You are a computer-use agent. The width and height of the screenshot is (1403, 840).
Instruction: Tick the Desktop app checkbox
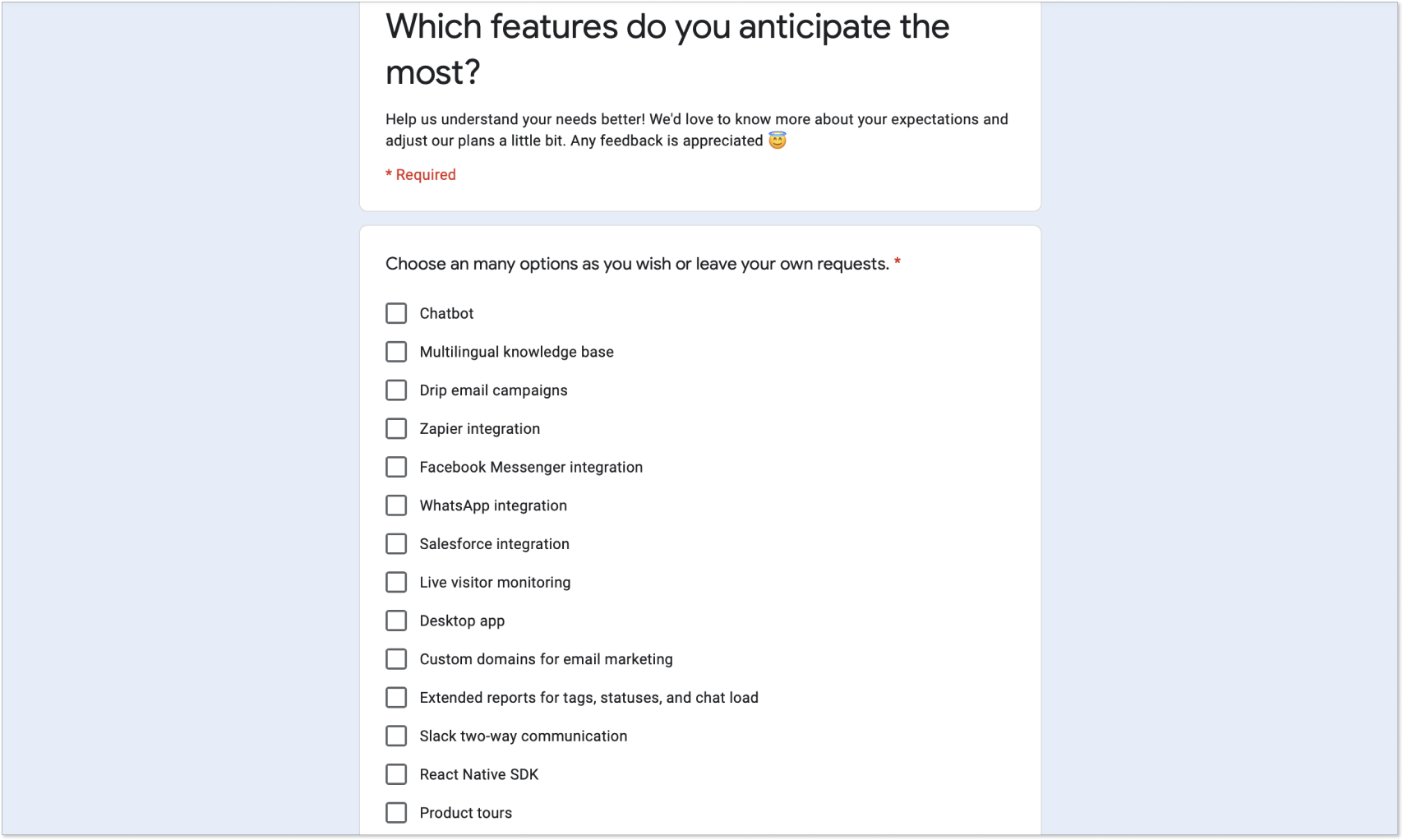coord(396,621)
